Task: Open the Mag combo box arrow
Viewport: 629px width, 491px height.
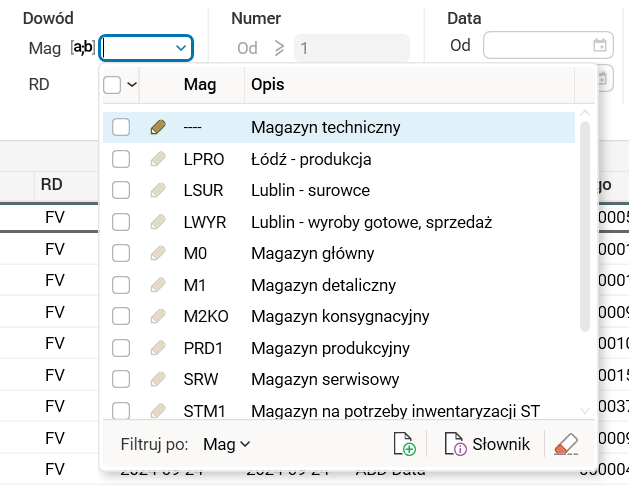Action: tap(181, 47)
